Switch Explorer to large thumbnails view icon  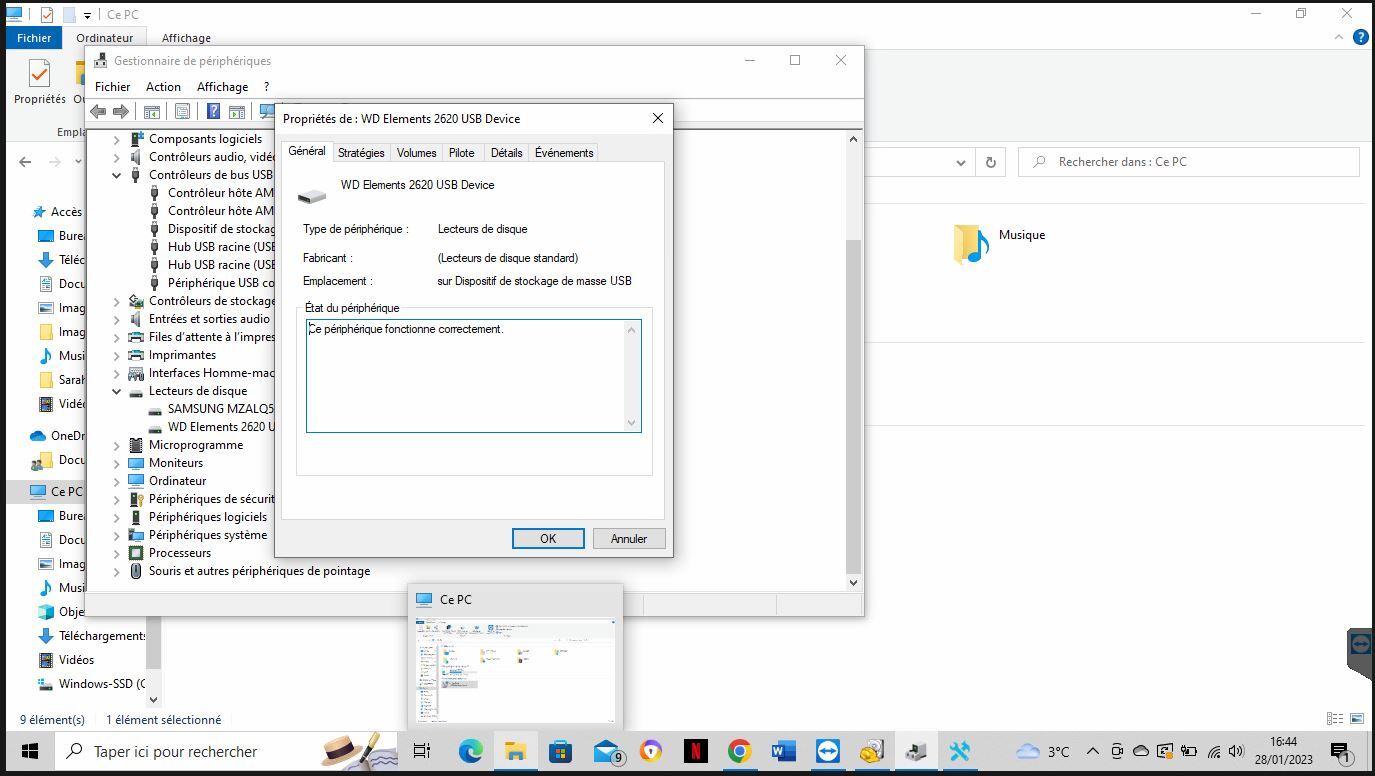[x=1357, y=719]
